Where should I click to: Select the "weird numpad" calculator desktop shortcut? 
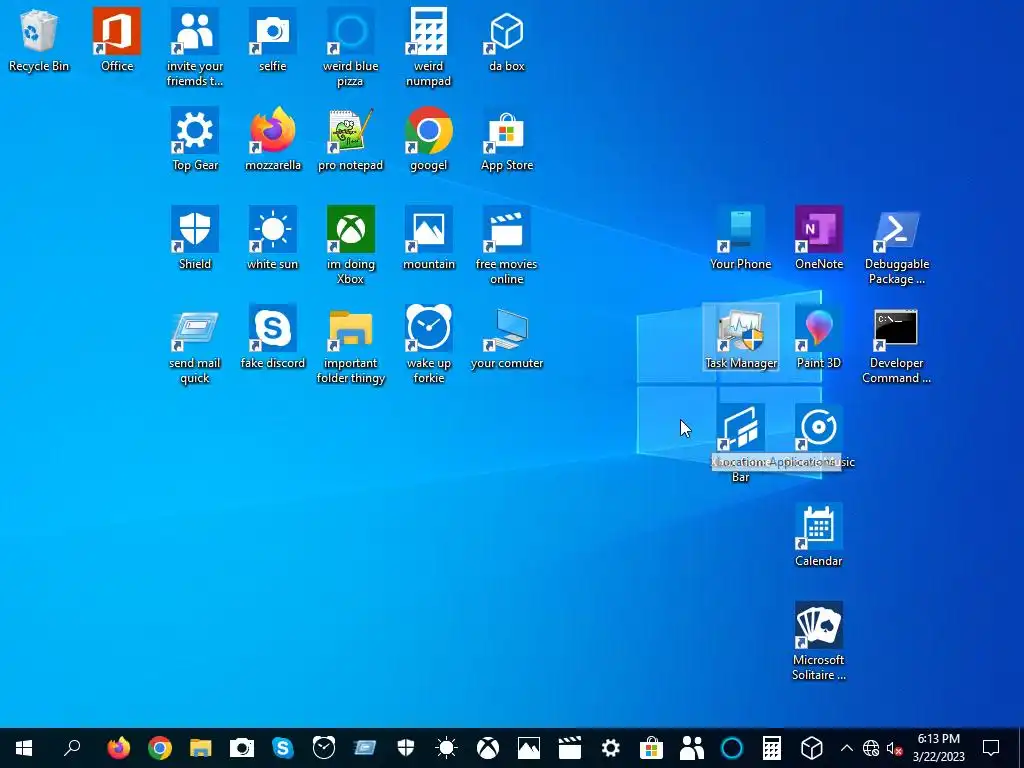click(428, 47)
